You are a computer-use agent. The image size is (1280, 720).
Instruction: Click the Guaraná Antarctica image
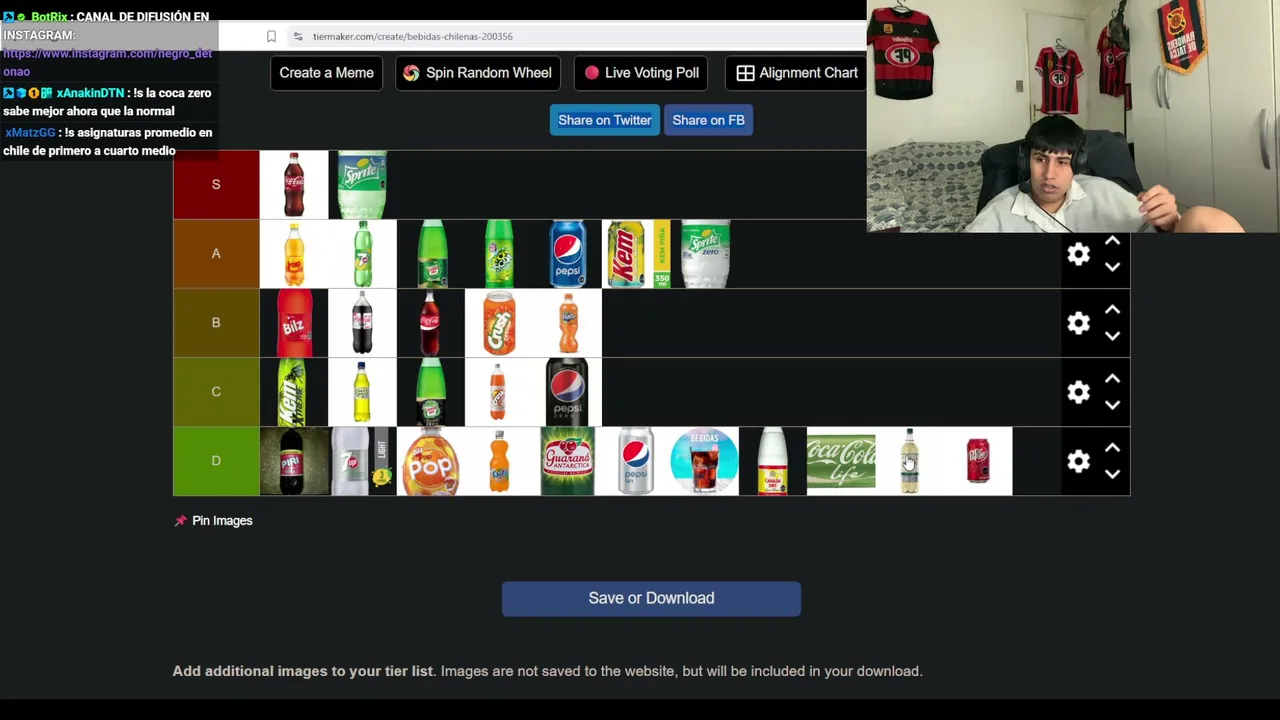pyautogui.click(x=567, y=461)
